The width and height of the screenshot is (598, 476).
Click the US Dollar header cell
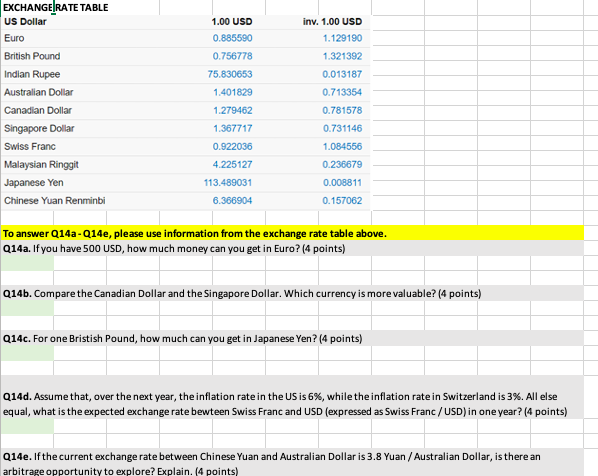25,22
